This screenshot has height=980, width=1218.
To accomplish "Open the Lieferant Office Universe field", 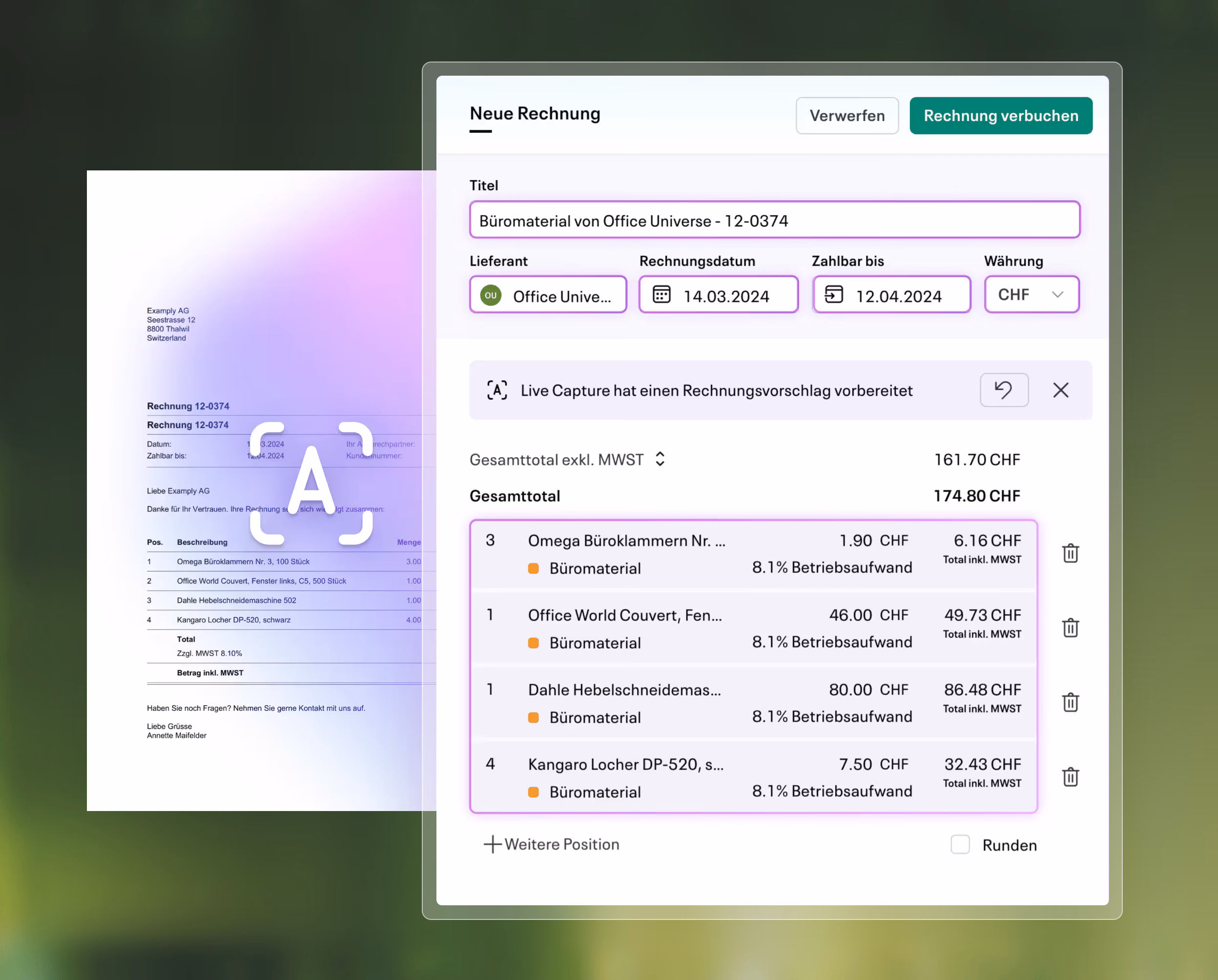I will click(548, 294).
